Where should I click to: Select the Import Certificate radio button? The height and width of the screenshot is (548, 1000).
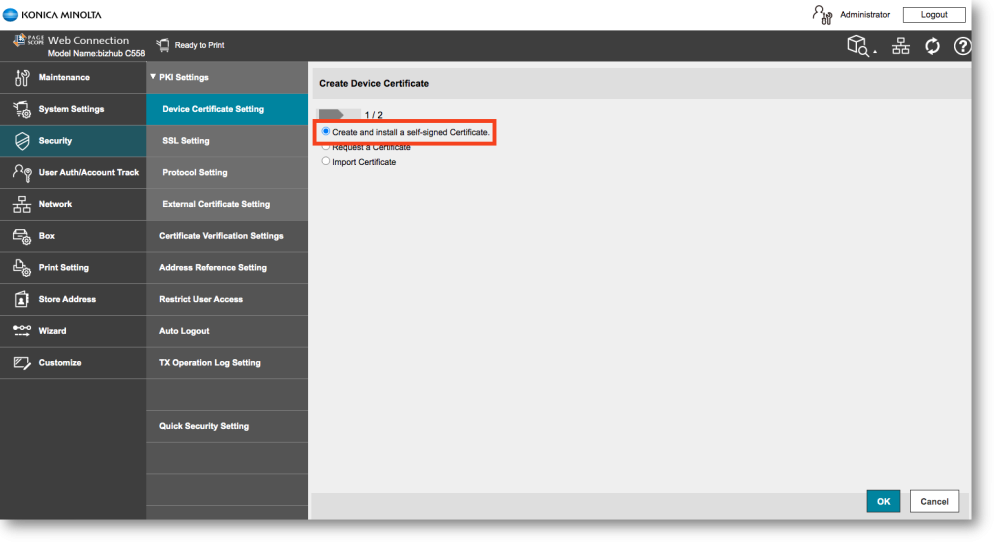click(x=326, y=161)
